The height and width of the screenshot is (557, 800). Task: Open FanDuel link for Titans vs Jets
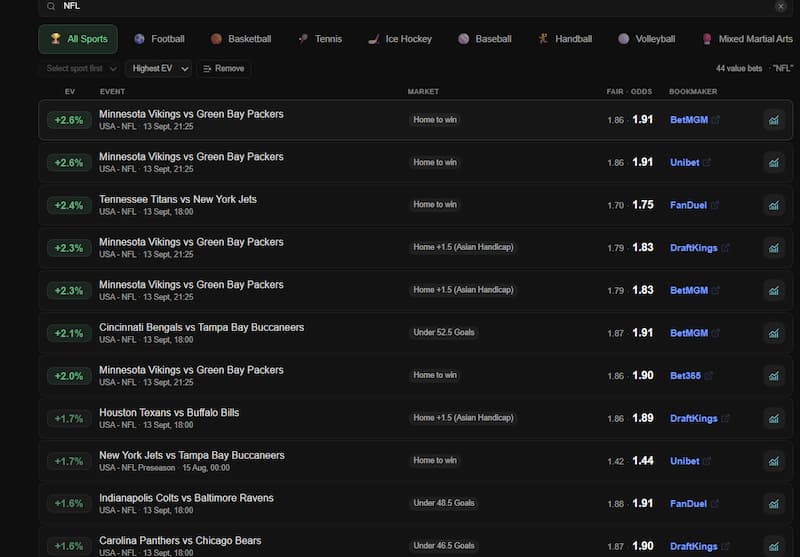tap(688, 205)
